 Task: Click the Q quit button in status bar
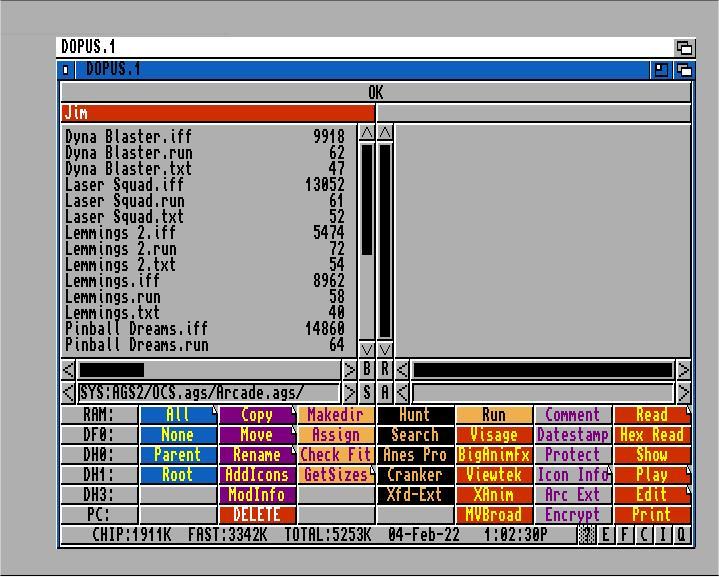[681, 535]
